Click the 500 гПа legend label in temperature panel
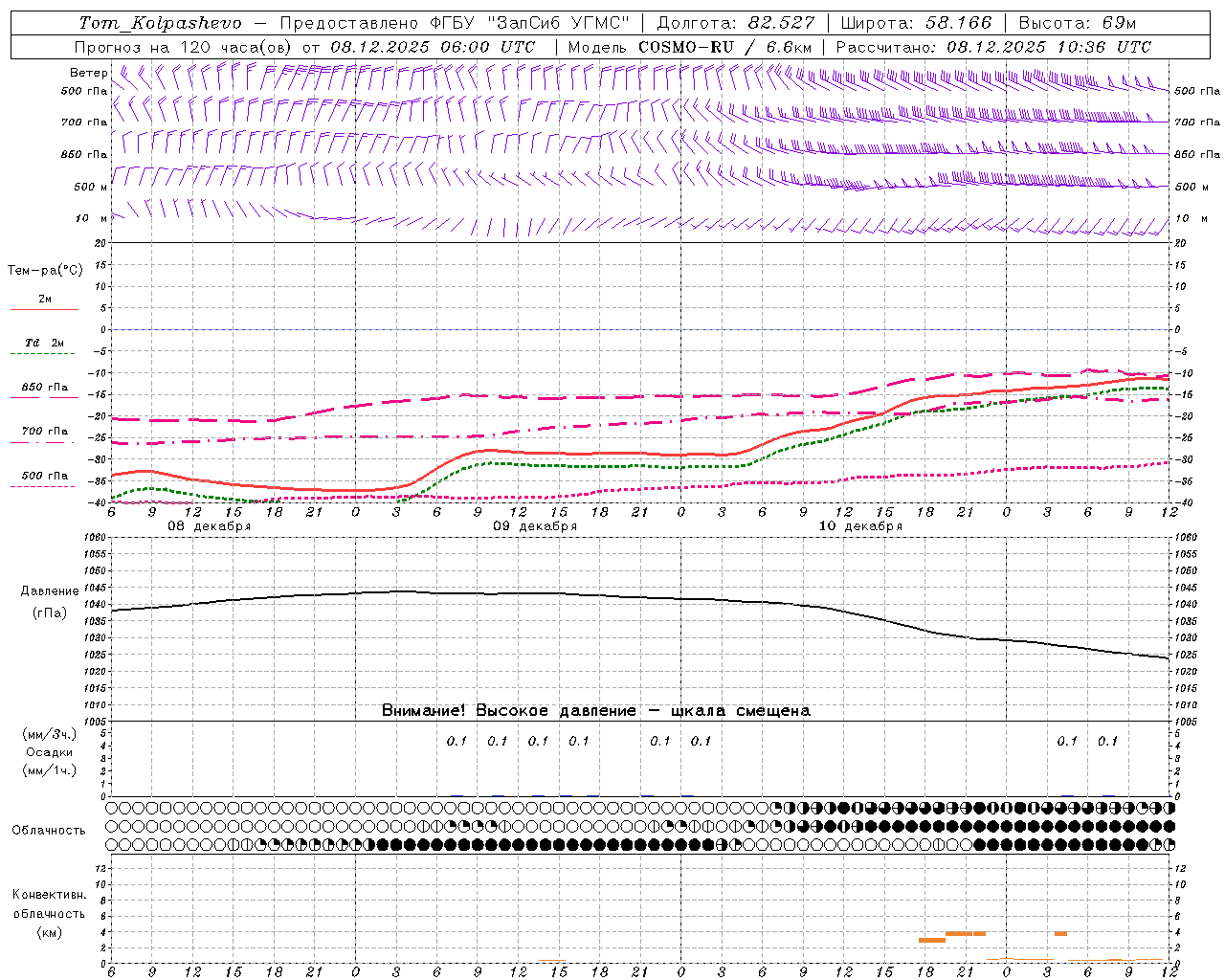 (45, 476)
